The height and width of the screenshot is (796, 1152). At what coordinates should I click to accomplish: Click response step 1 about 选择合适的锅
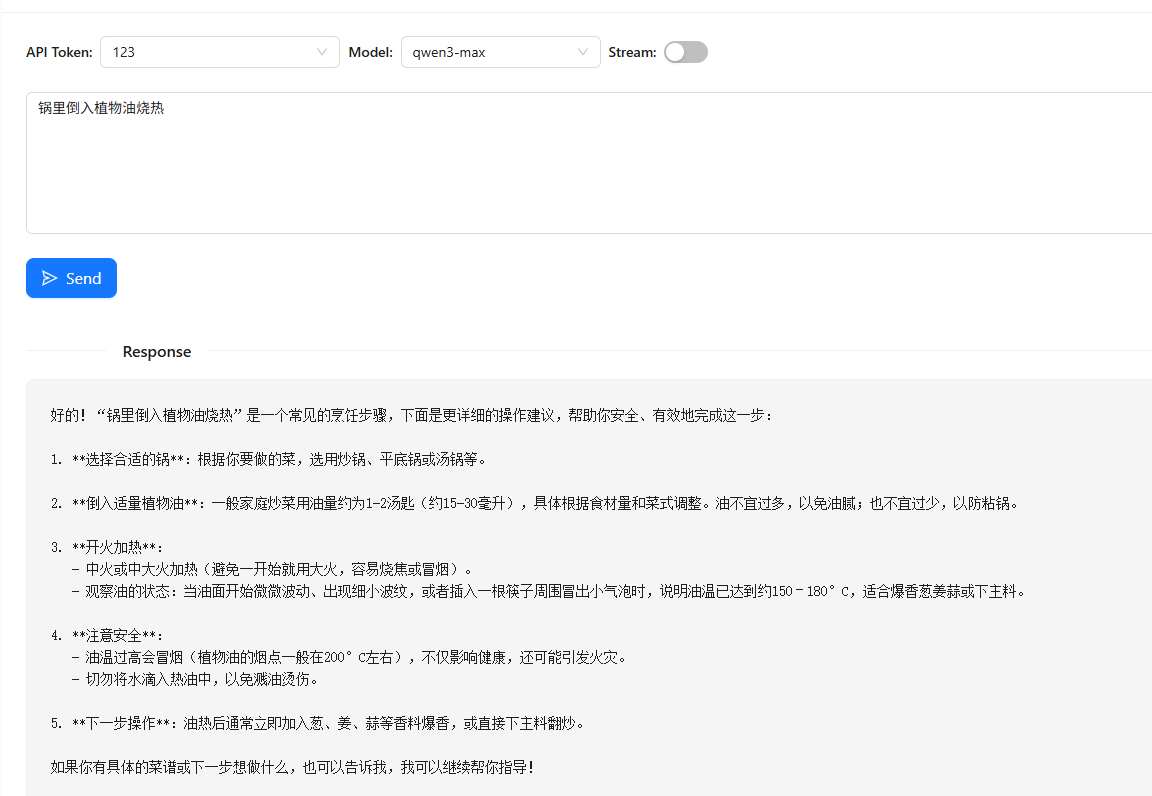(x=268, y=460)
